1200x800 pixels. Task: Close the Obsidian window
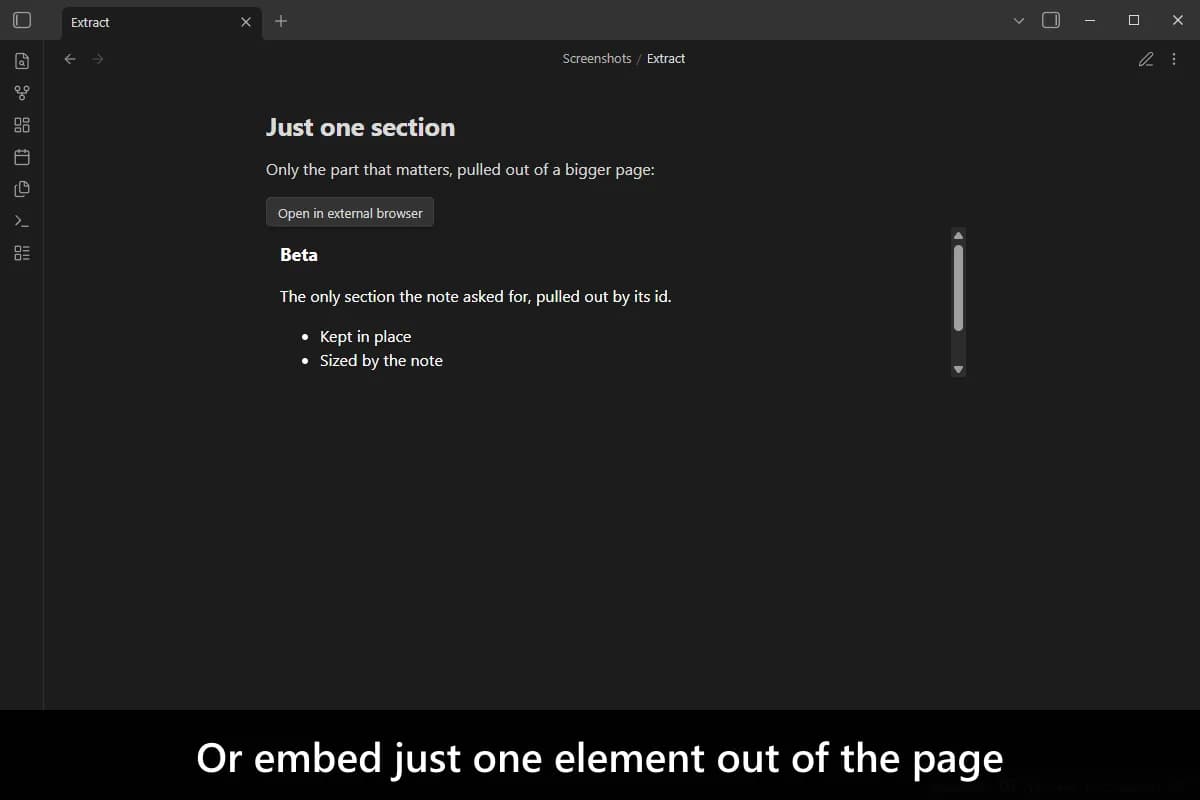pos(1178,20)
